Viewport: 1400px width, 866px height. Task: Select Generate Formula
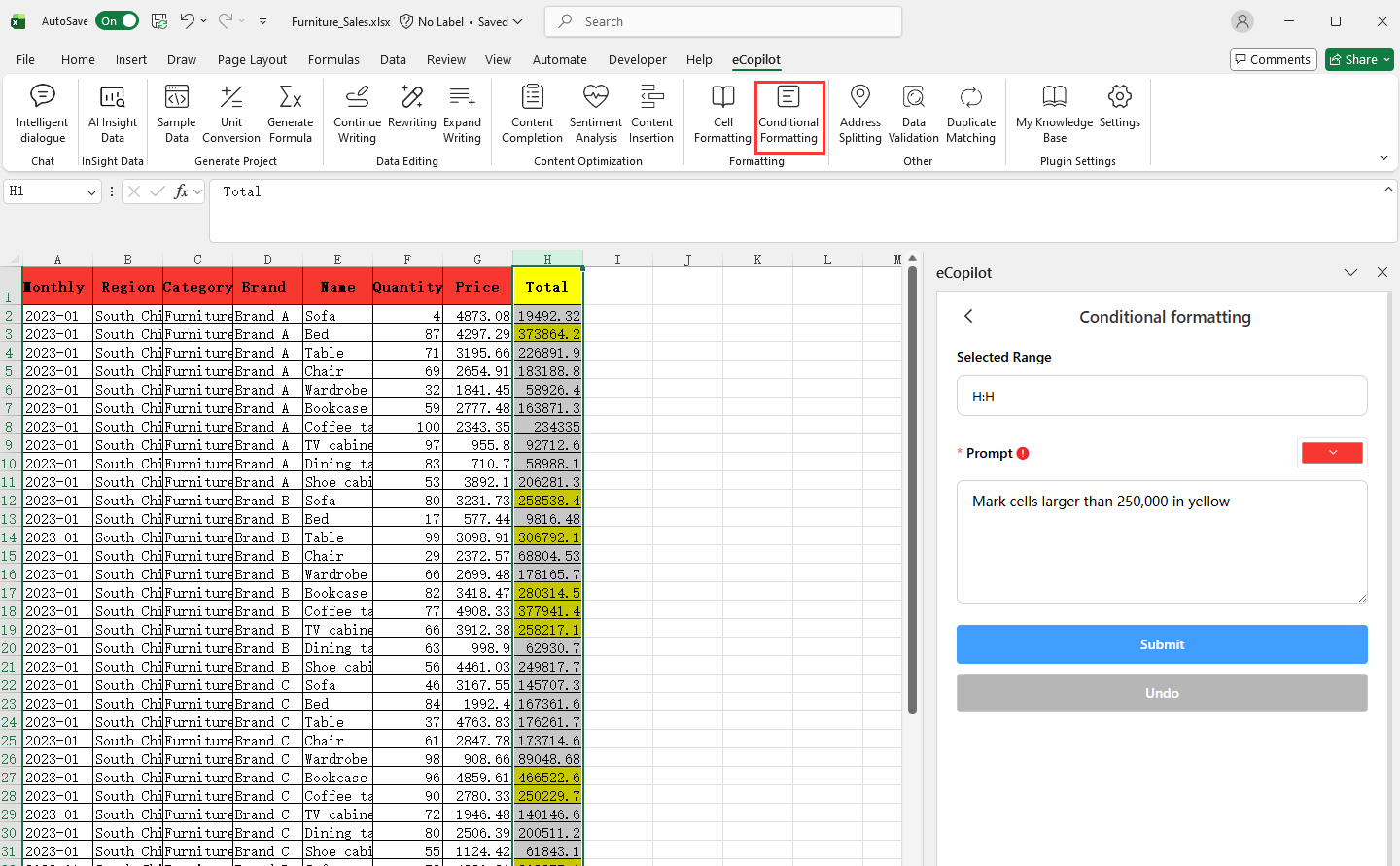290,114
